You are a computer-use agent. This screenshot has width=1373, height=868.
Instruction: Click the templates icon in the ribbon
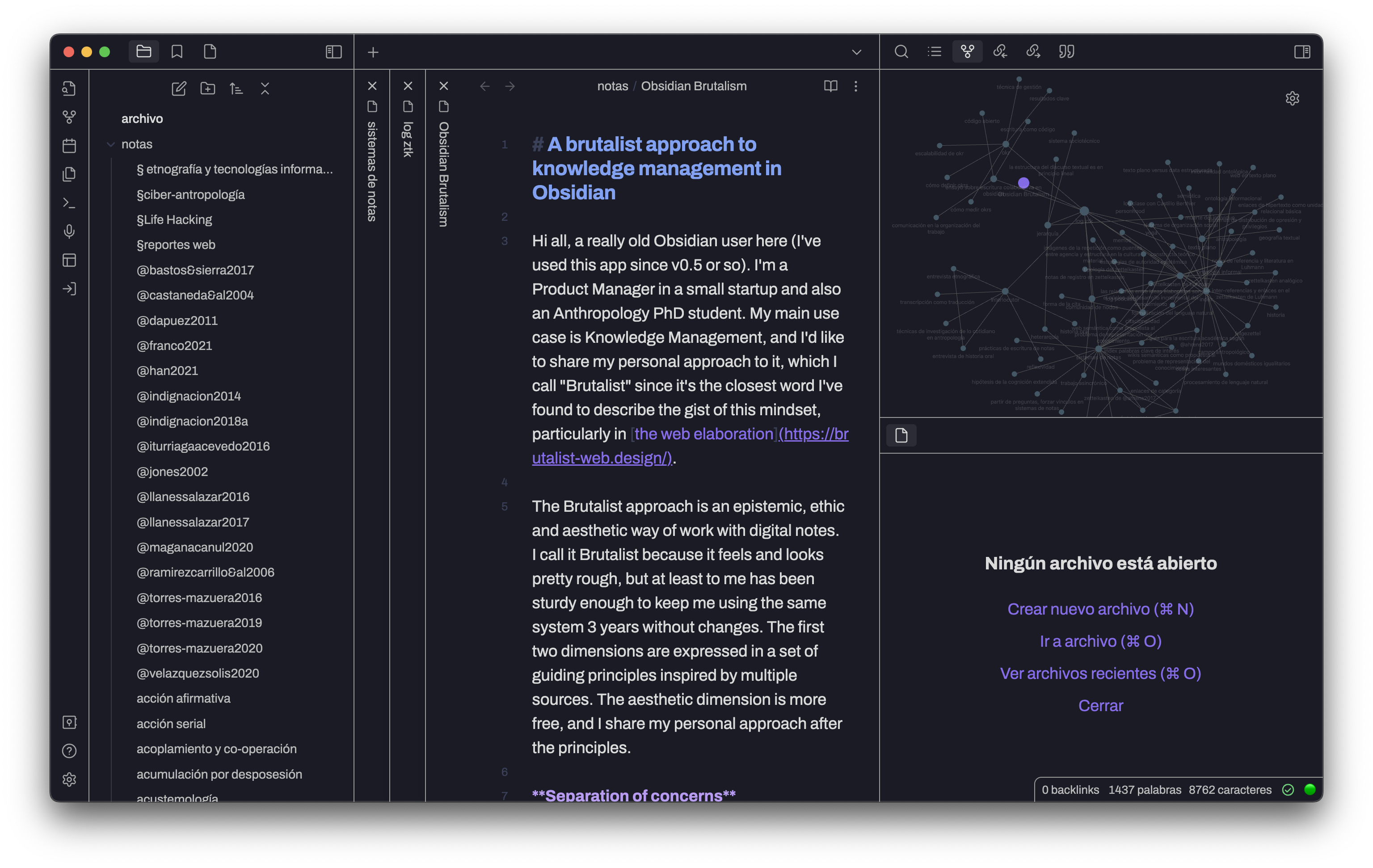click(69, 174)
